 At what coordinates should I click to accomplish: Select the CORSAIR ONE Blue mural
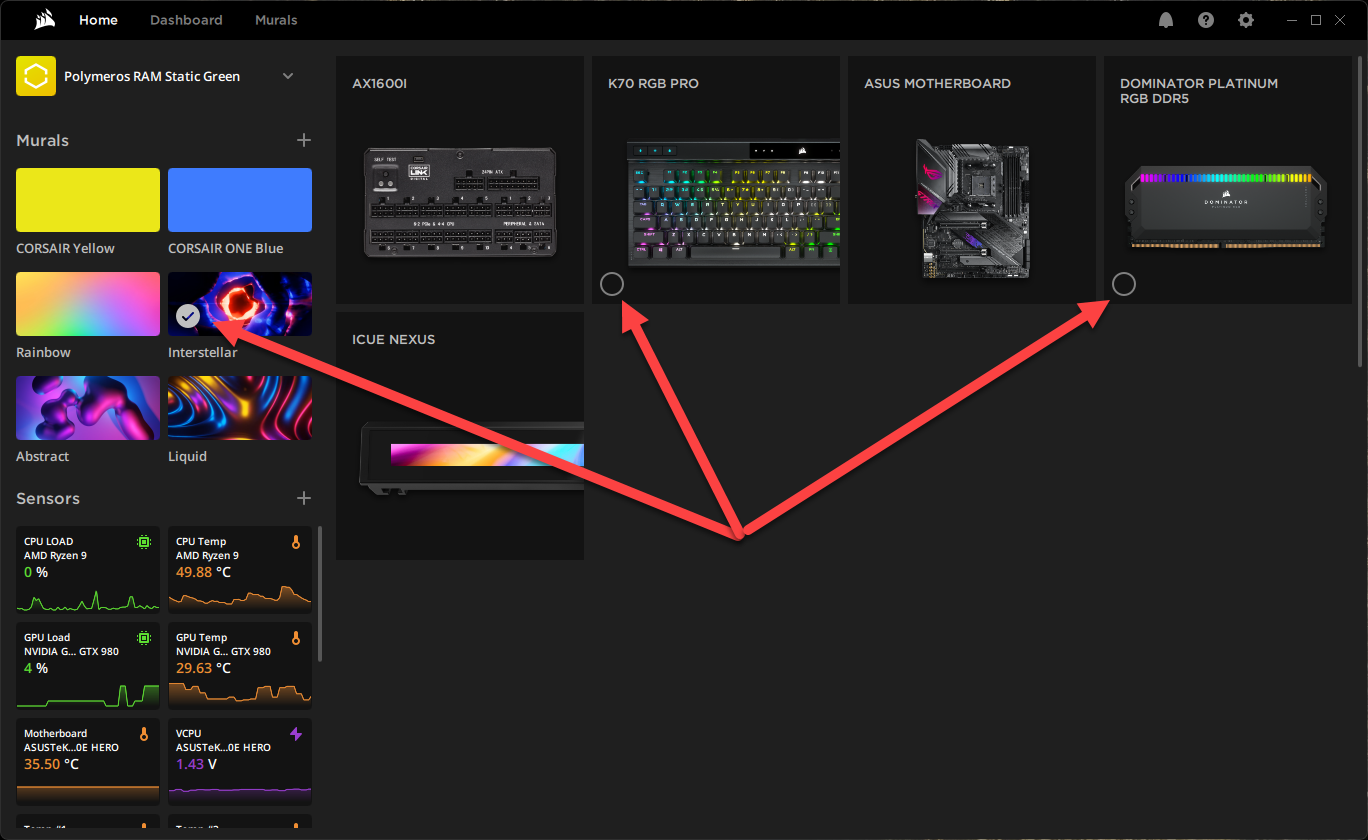240,200
